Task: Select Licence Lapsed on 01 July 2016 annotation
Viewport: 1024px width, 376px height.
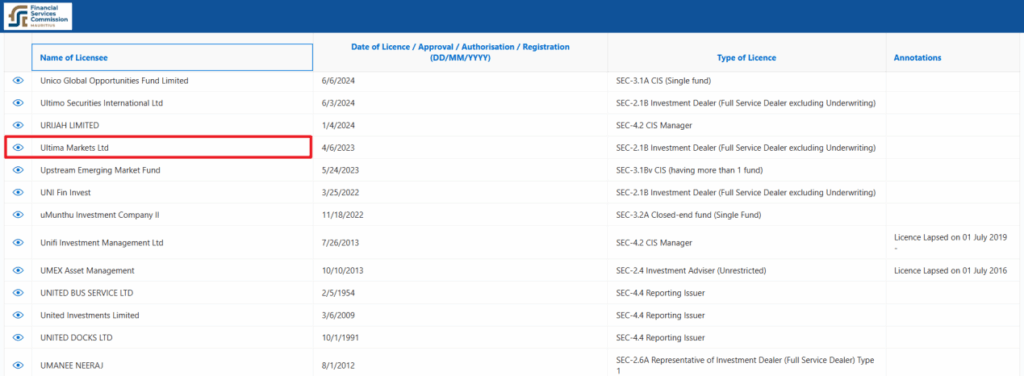Action: [951, 270]
